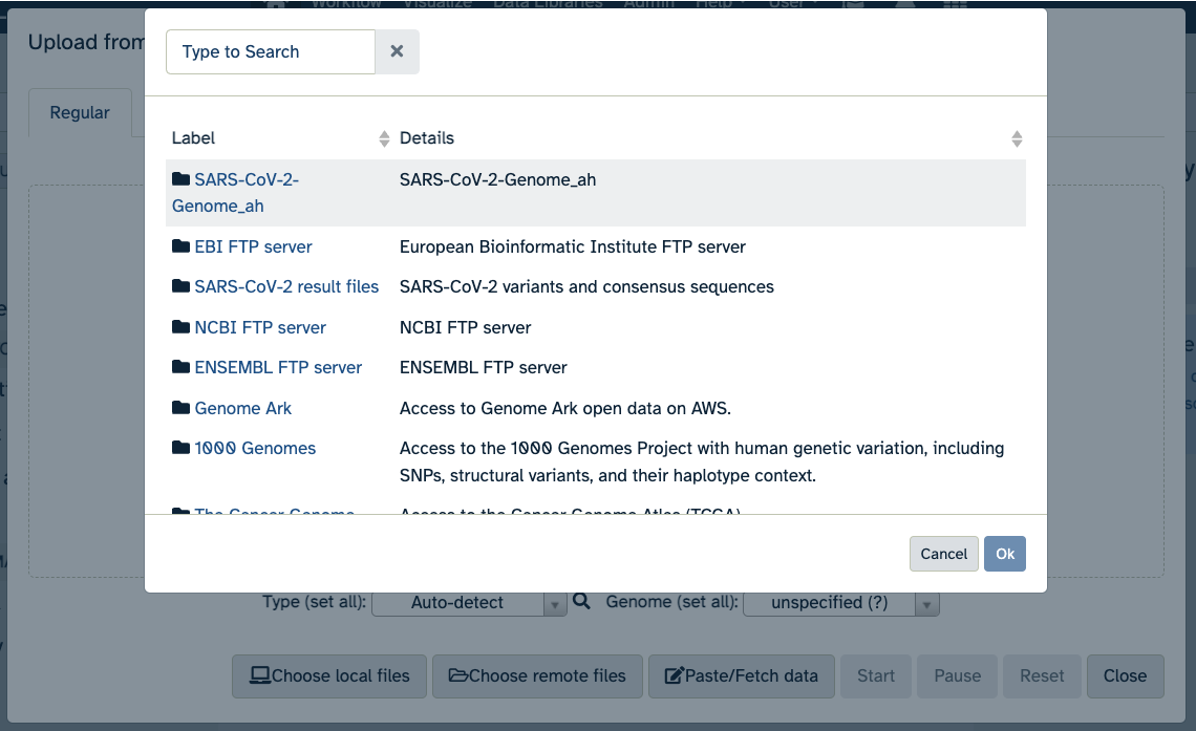
Task: Click the Pause button
Action: (x=957, y=676)
